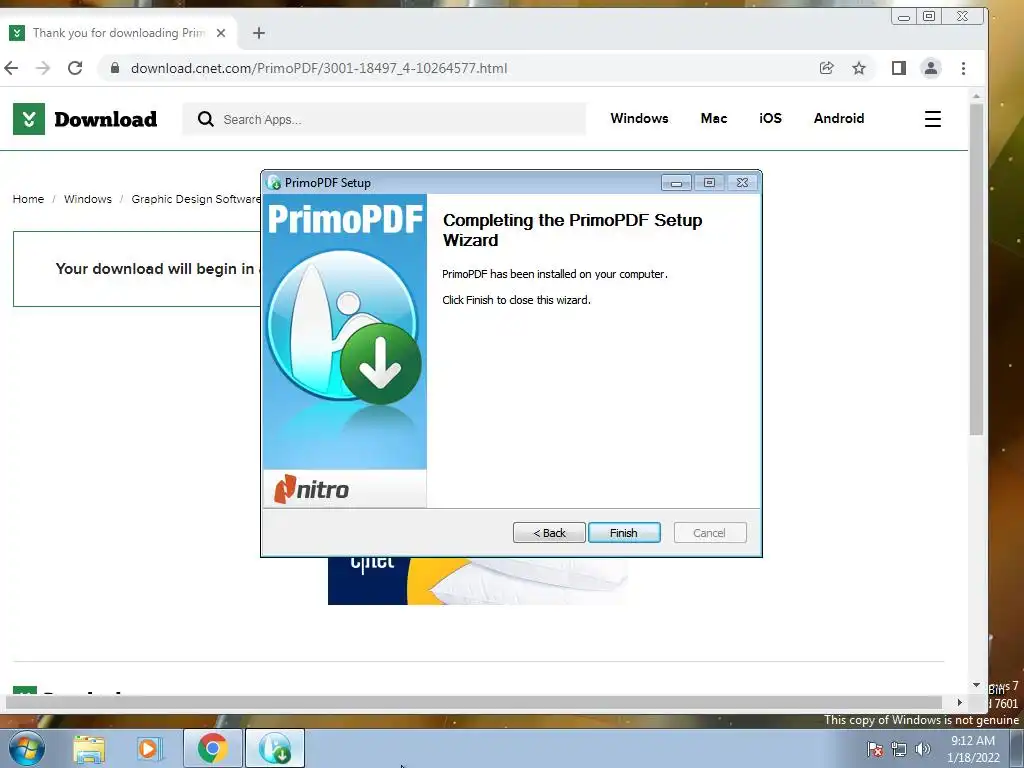Open the Android category menu

(839, 118)
